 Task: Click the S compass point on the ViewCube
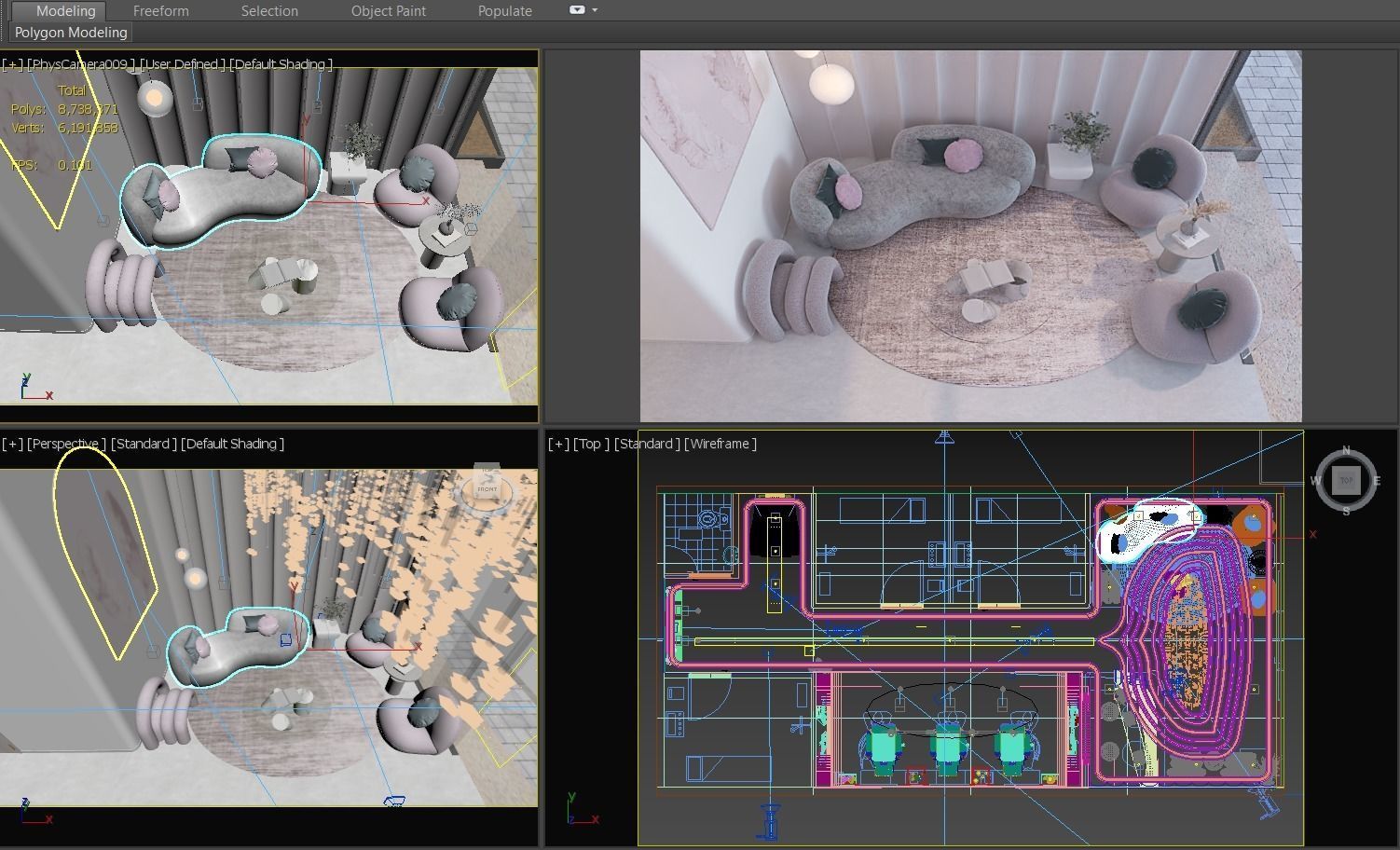click(x=1346, y=511)
